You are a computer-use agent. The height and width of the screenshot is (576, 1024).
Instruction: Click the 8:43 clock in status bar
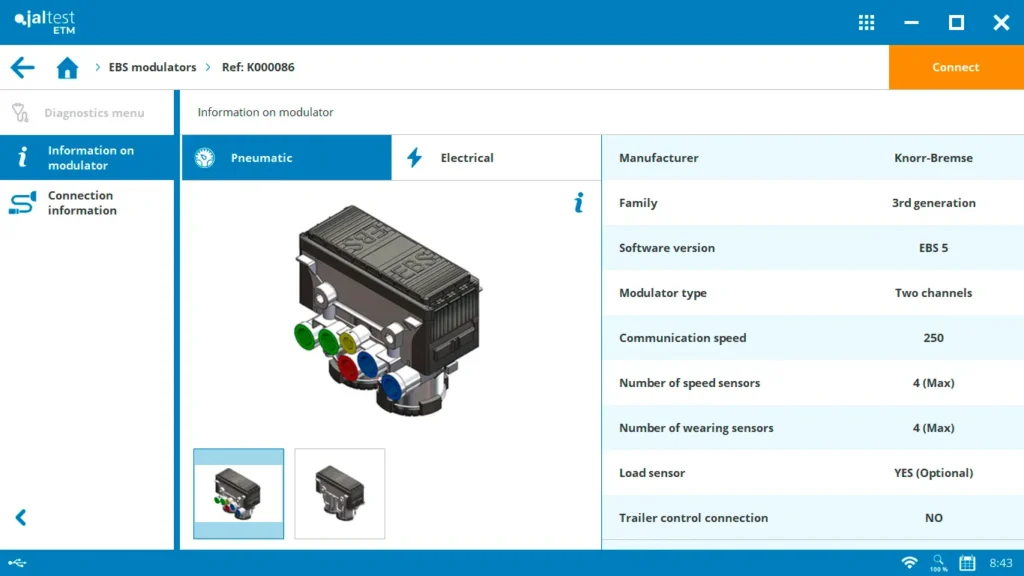pos(1000,563)
